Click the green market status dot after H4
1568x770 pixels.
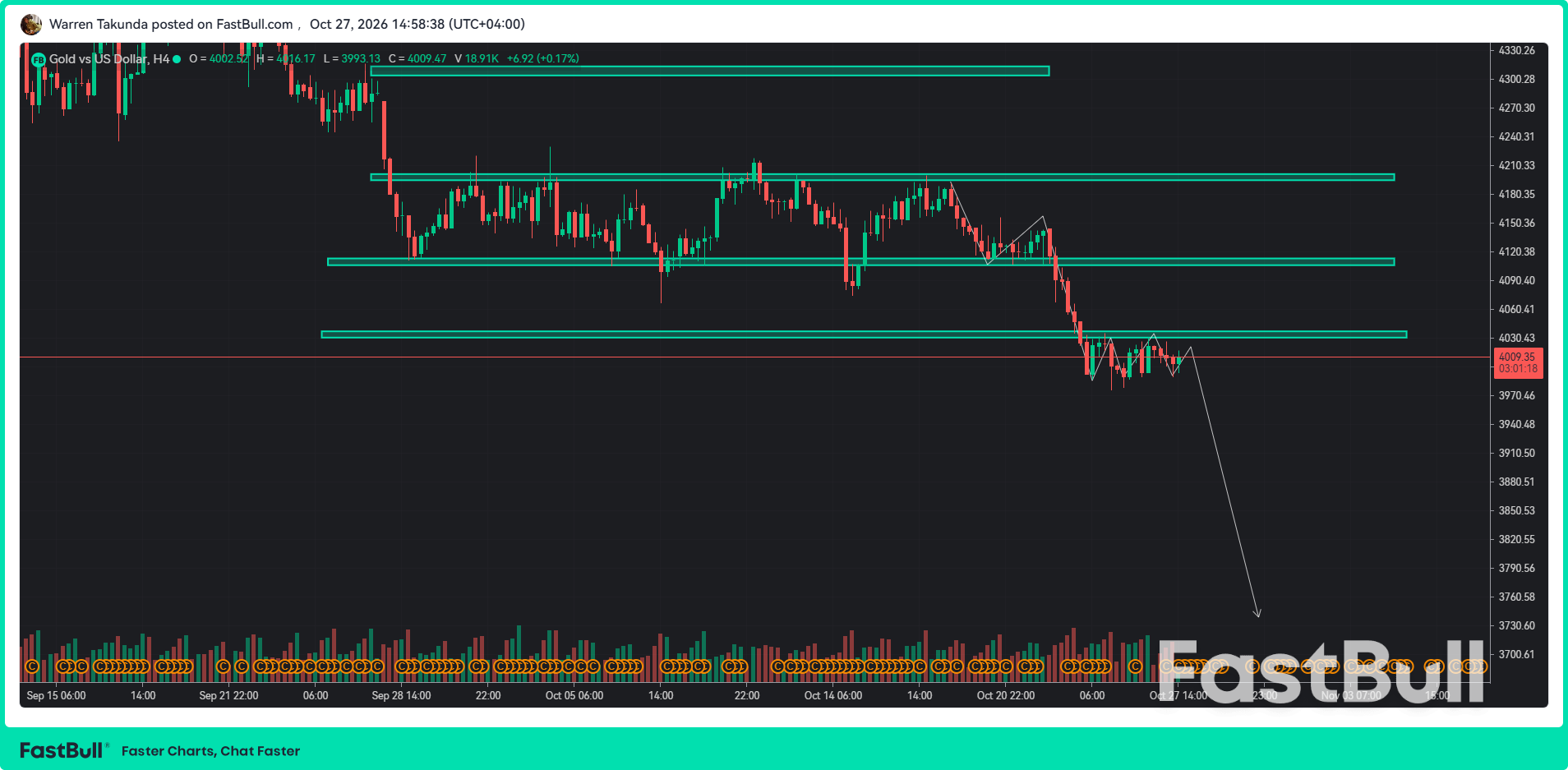(x=177, y=59)
